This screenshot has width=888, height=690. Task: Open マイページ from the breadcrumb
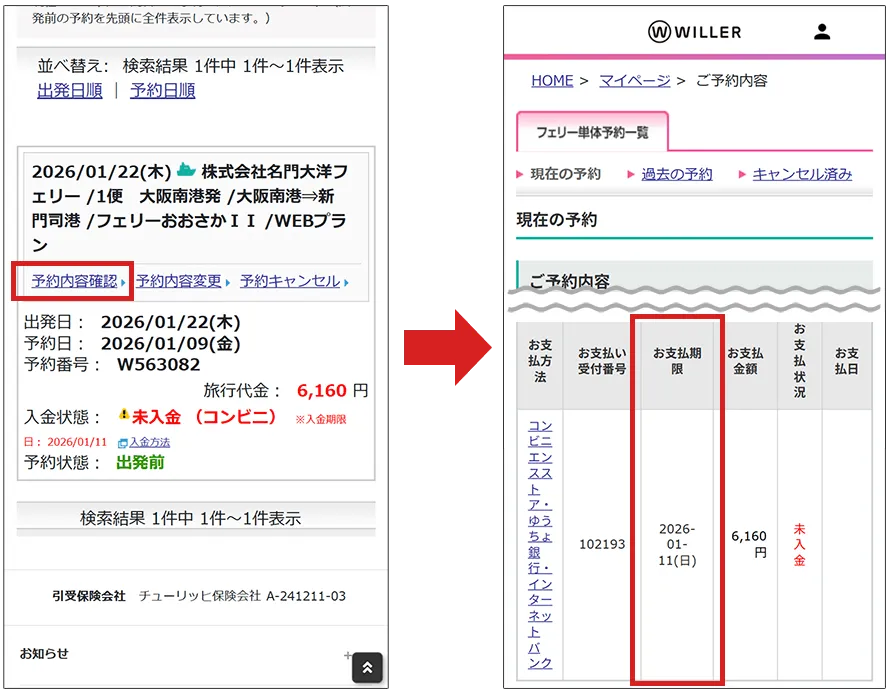point(636,80)
